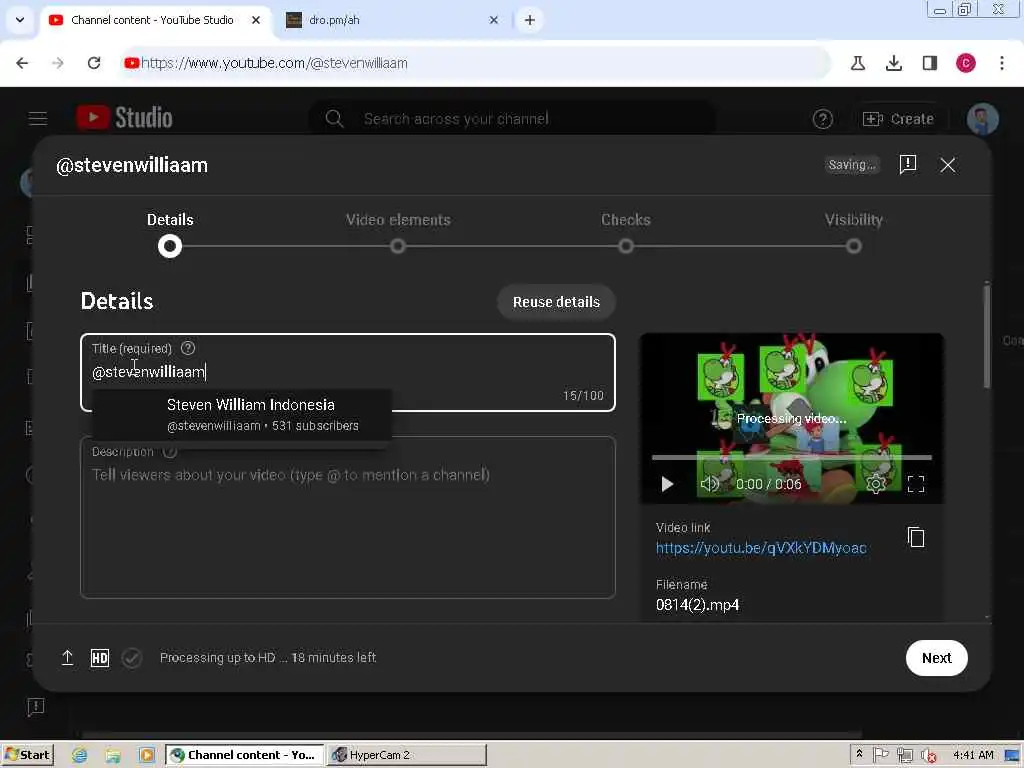This screenshot has height=768, width=1024.
Task: Click the sidebar send feedback icon
Action: [x=36, y=706]
